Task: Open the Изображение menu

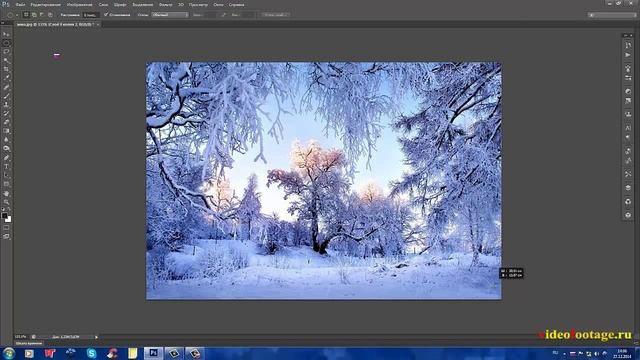Action: tap(80, 4)
